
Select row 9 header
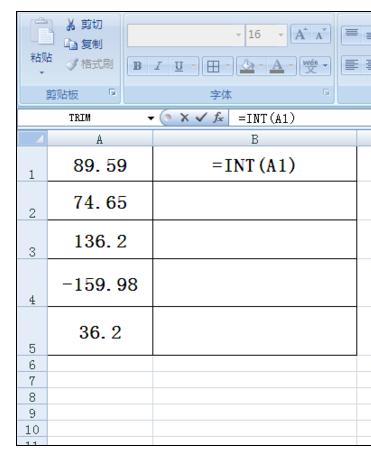tap(32, 413)
